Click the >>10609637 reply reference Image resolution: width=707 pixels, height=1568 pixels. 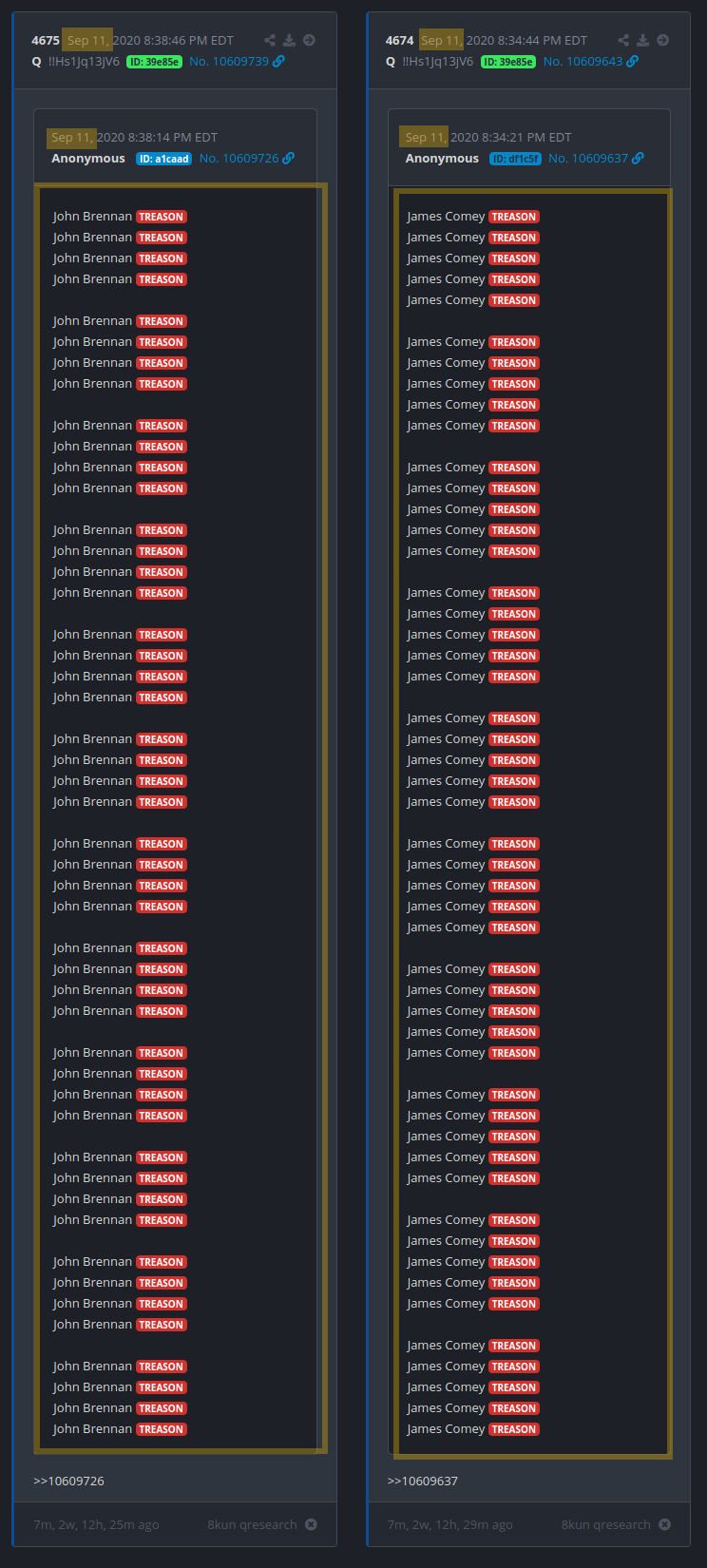click(423, 1481)
